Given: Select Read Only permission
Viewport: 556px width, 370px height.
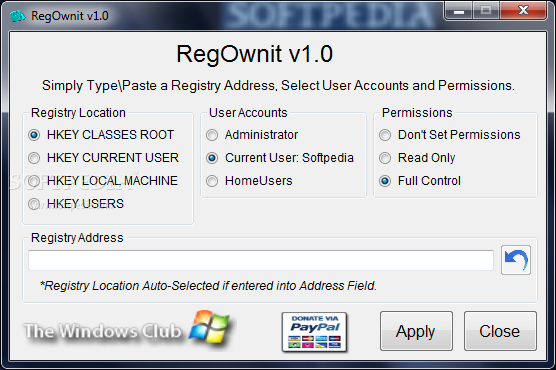Looking at the screenshot, I should 417,158.
